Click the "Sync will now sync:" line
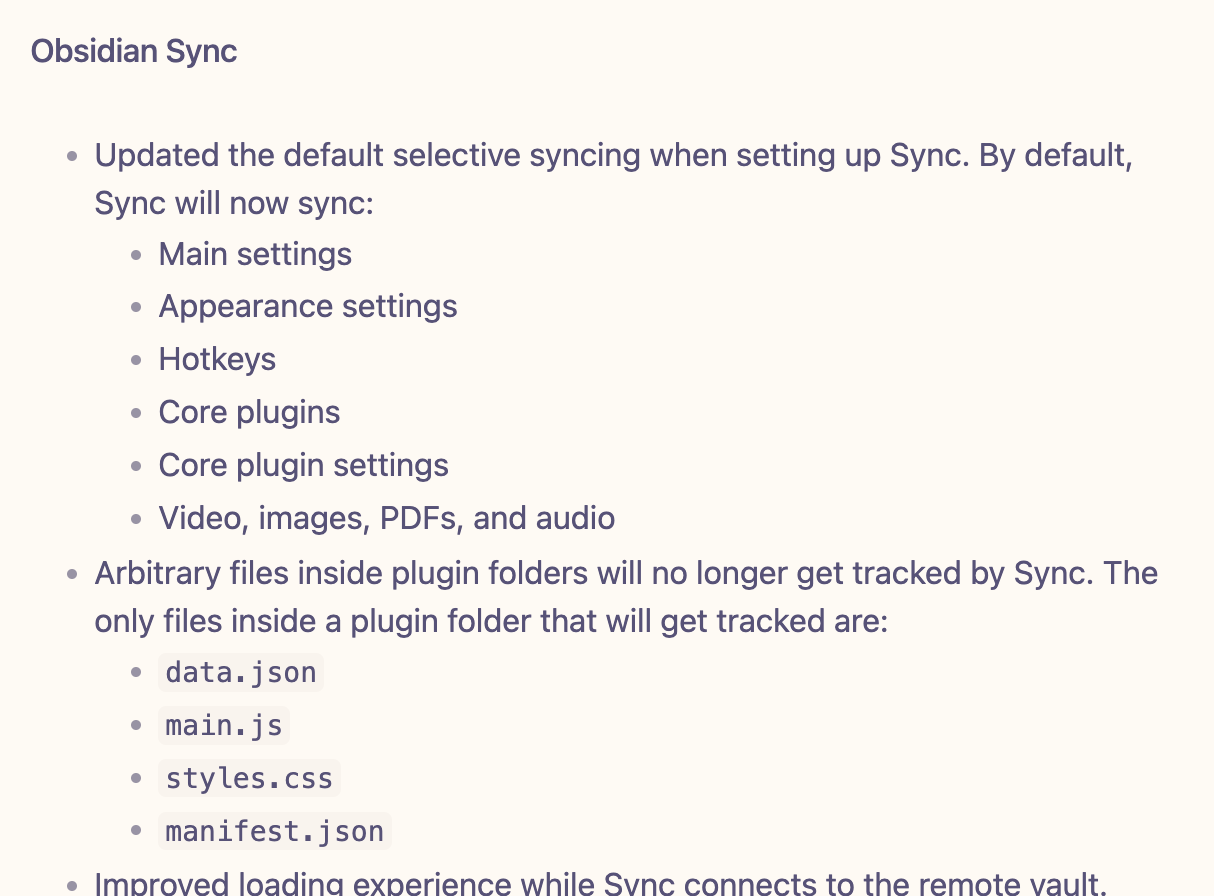Viewport: 1214px width, 896px height. click(233, 203)
